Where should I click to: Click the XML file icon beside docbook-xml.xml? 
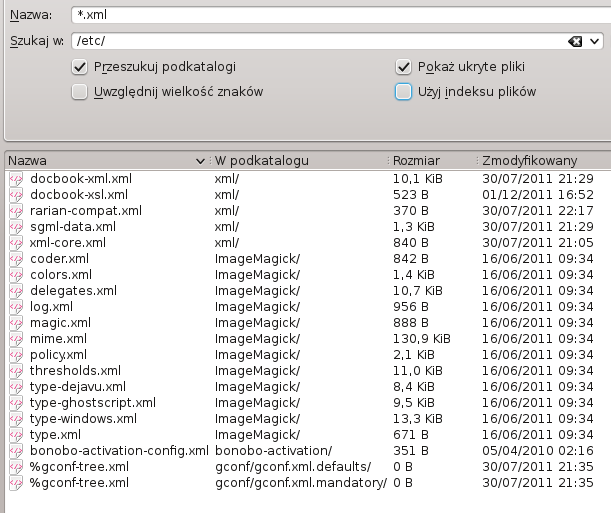pos(15,179)
